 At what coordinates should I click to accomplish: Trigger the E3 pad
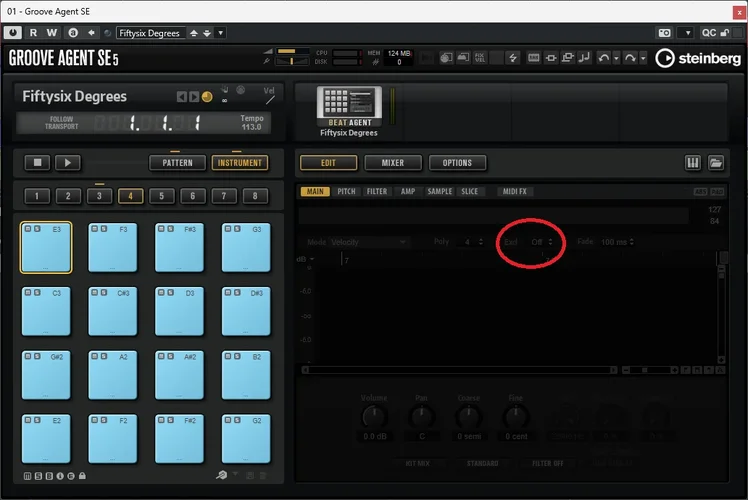coord(46,247)
